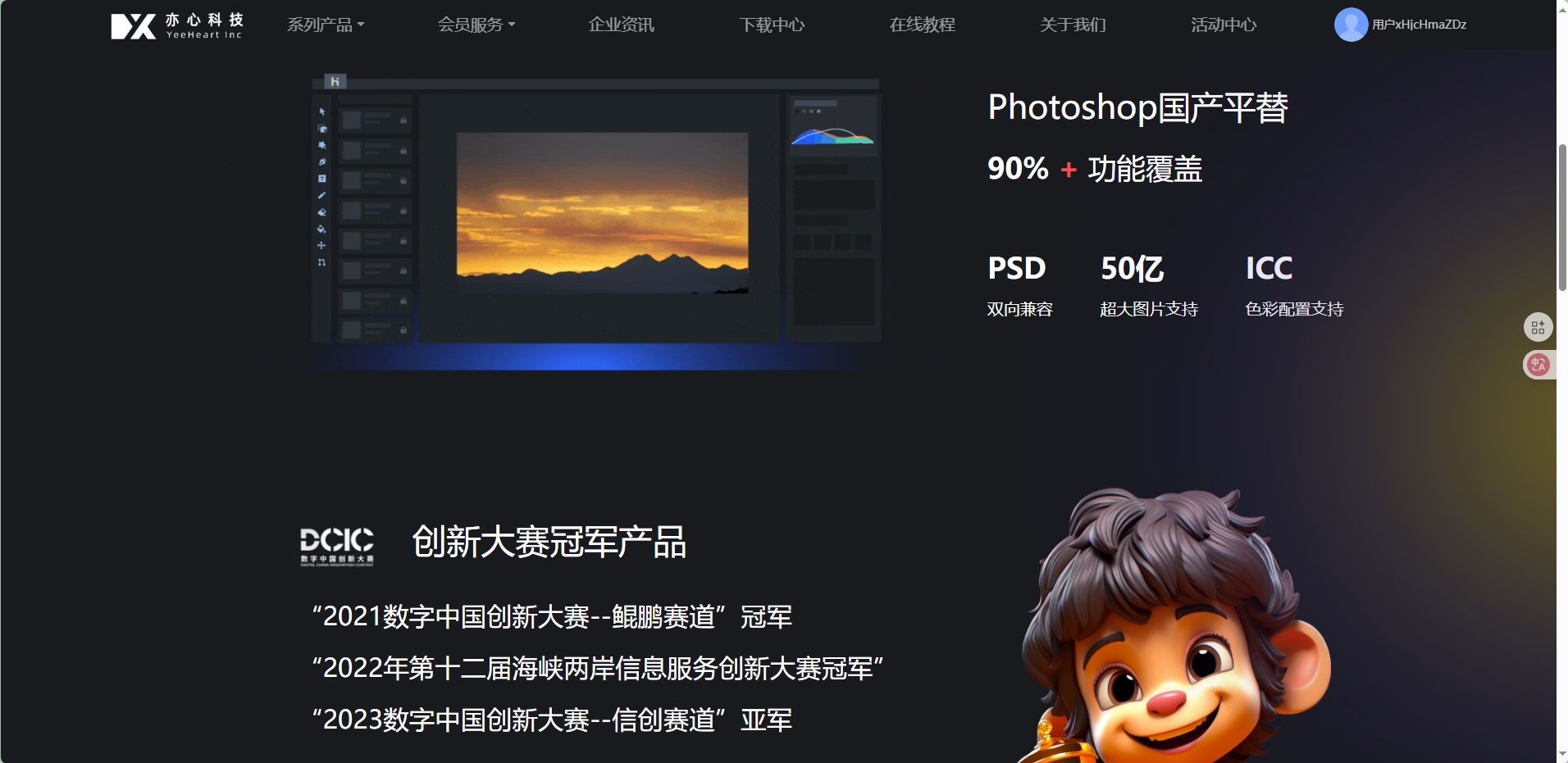Viewport: 1568px width, 763px height.
Task: Click username 用户xHjcHmaZDz
Action: pos(1420,25)
